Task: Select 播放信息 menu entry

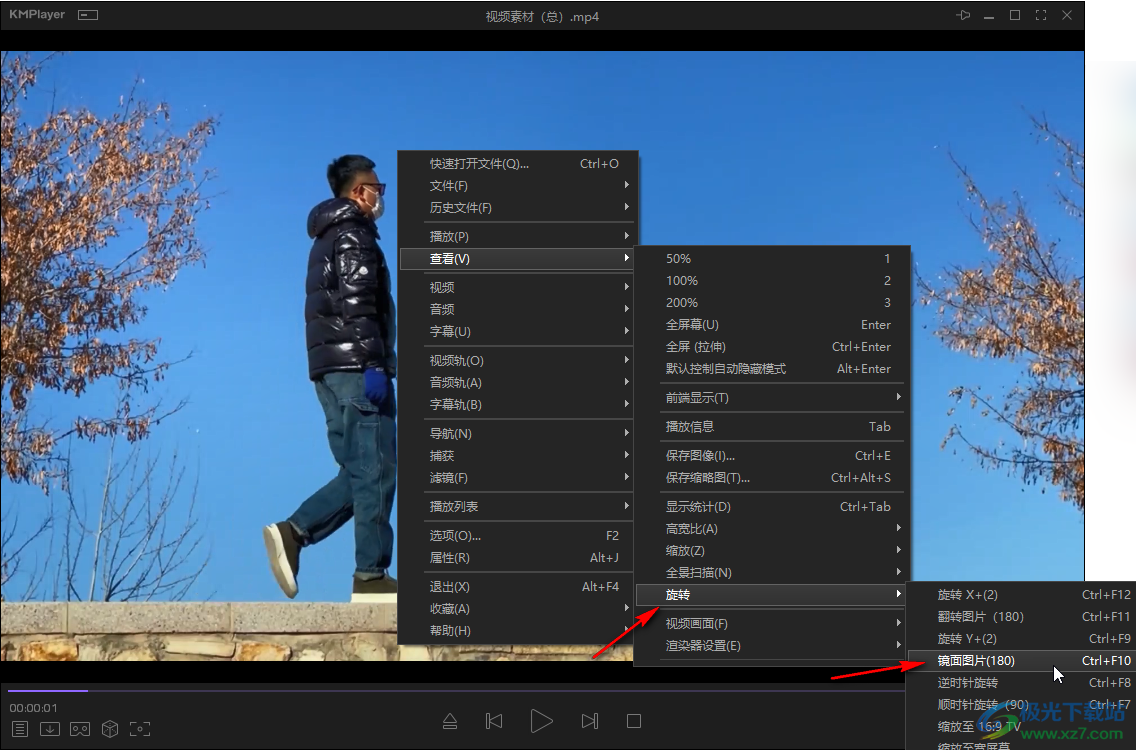Action: (x=771, y=427)
